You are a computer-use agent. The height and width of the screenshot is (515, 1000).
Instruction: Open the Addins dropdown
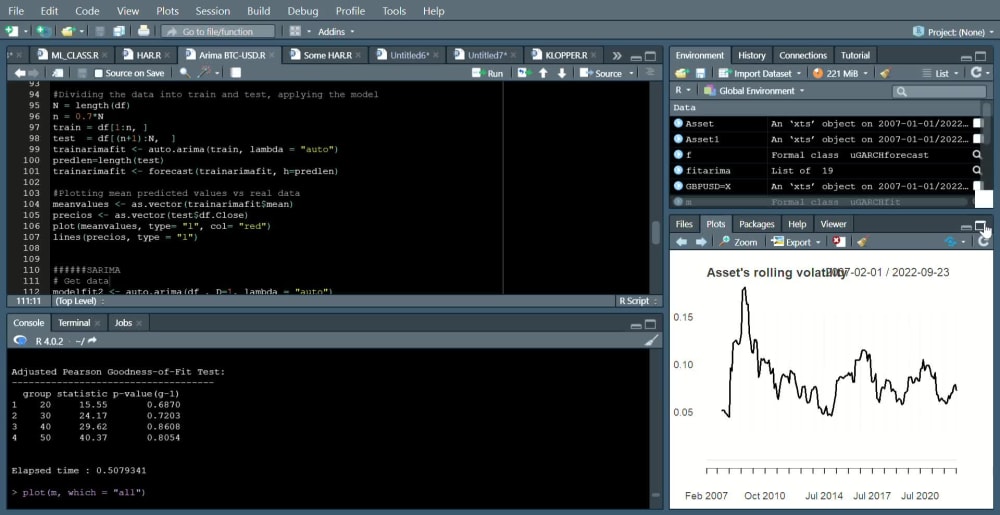coord(336,31)
